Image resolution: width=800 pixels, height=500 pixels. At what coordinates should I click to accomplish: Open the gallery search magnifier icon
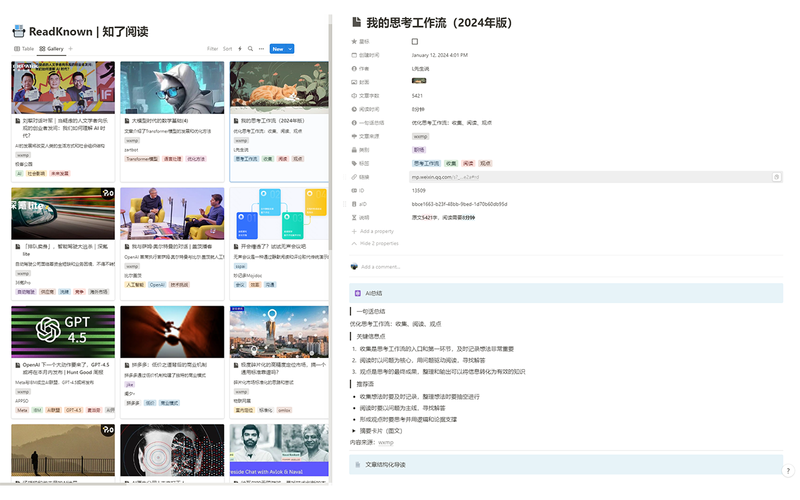pos(251,49)
